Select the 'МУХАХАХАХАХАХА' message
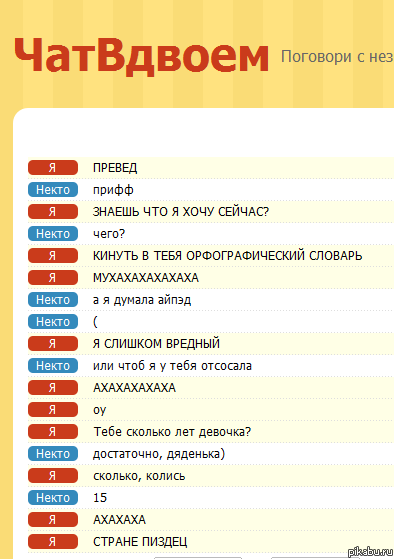This screenshot has height=559, width=394. tap(145, 278)
